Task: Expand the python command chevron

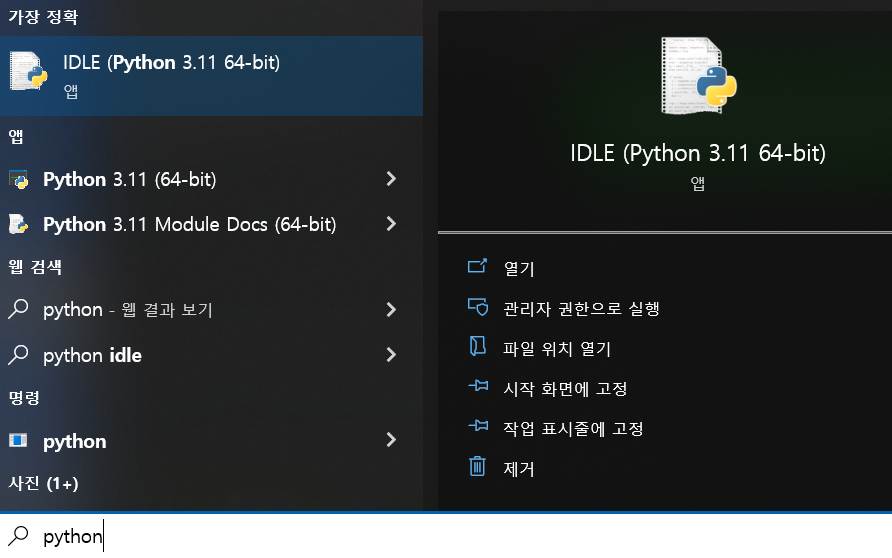Action: pyautogui.click(x=391, y=439)
